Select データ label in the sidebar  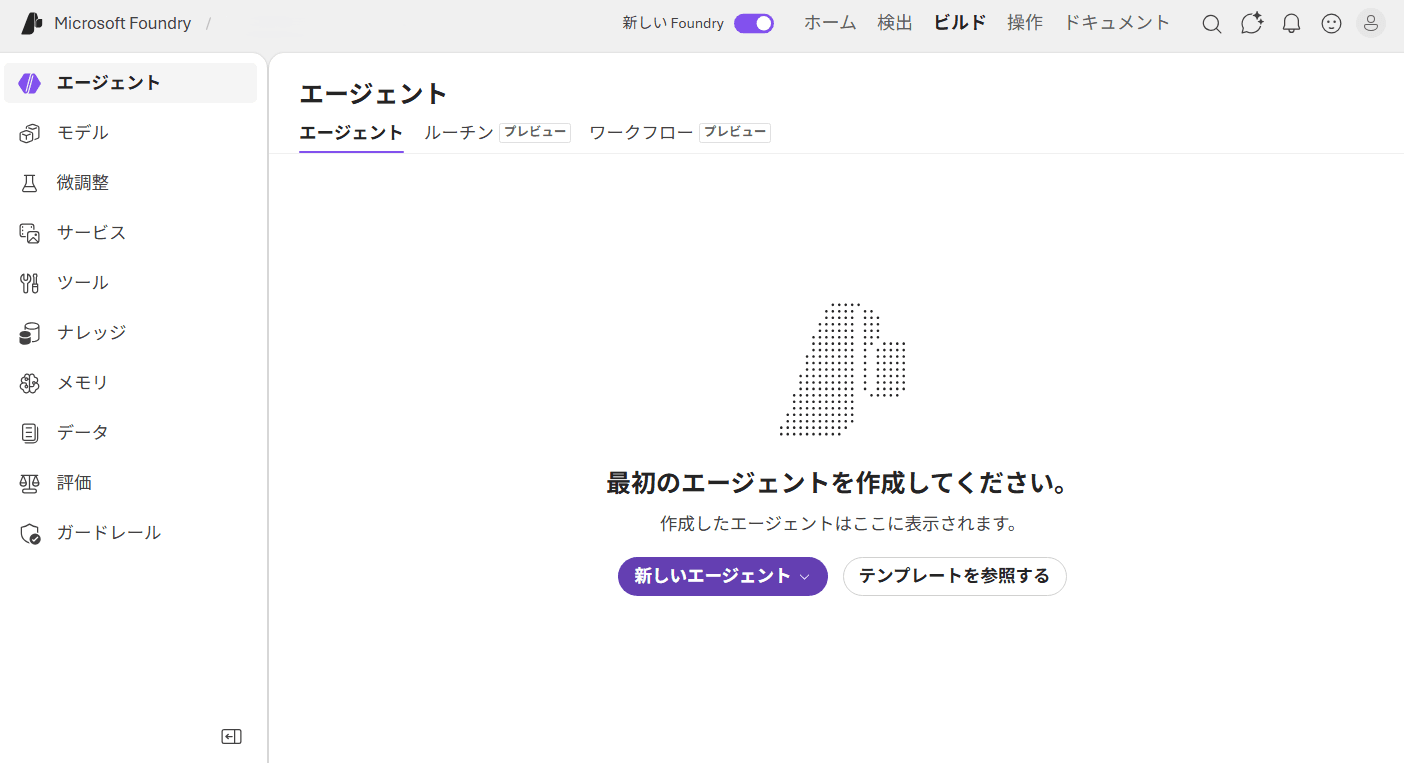(83, 433)
